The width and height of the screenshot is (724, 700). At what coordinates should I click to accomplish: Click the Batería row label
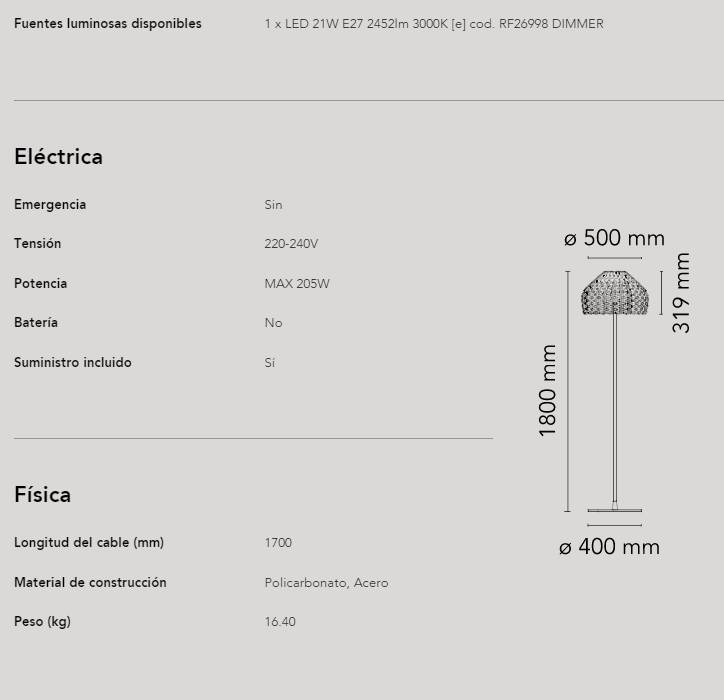36,322
